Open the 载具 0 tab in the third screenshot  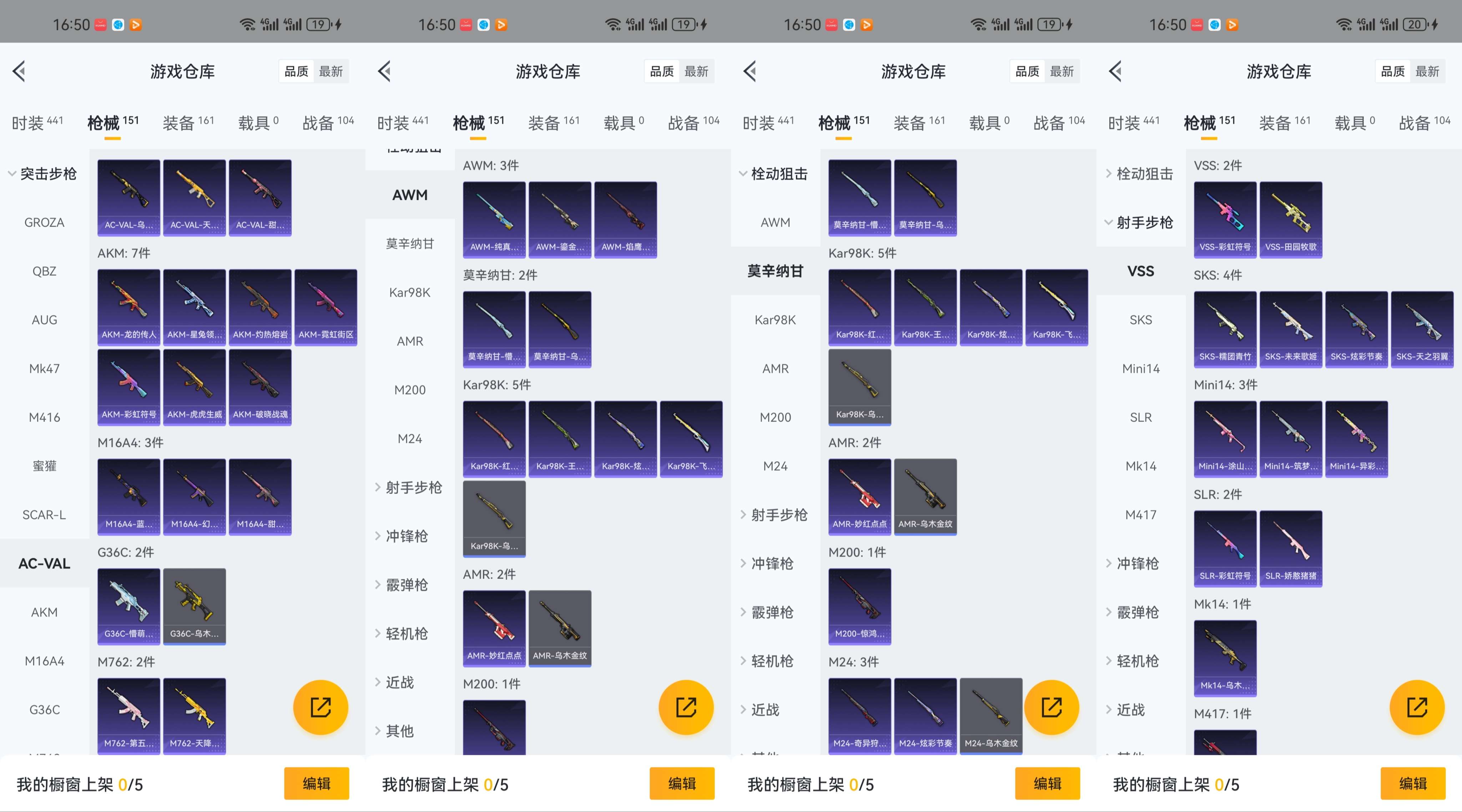point(989,122)
